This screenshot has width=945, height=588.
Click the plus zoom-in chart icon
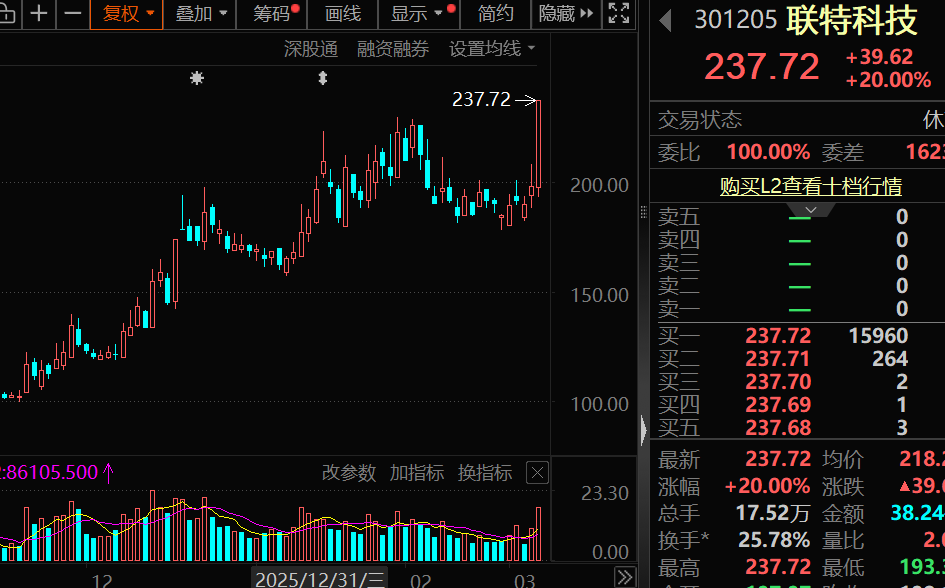[x=39, y=14]
